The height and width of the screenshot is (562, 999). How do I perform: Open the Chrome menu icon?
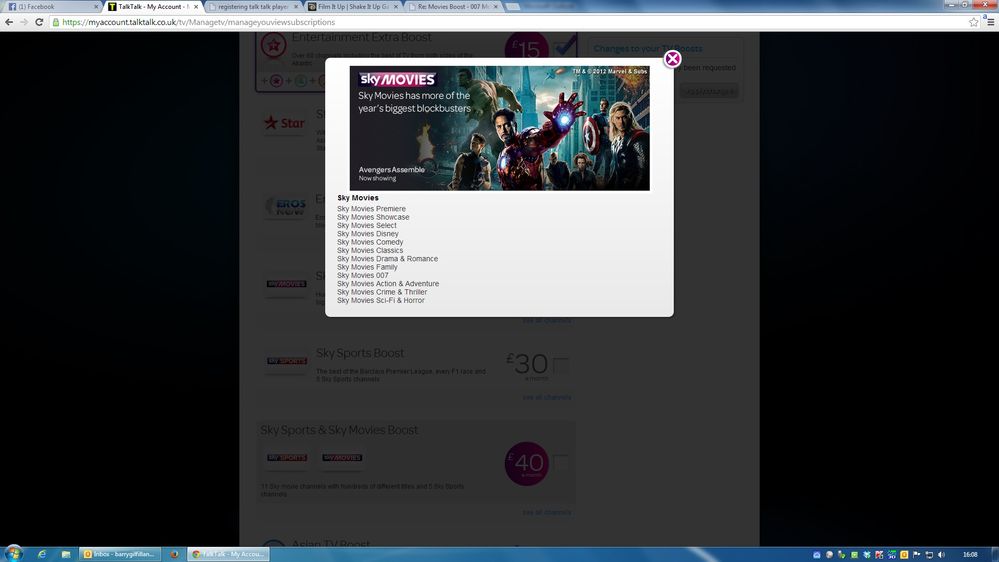pyautogui.click(x=989, y=22)
